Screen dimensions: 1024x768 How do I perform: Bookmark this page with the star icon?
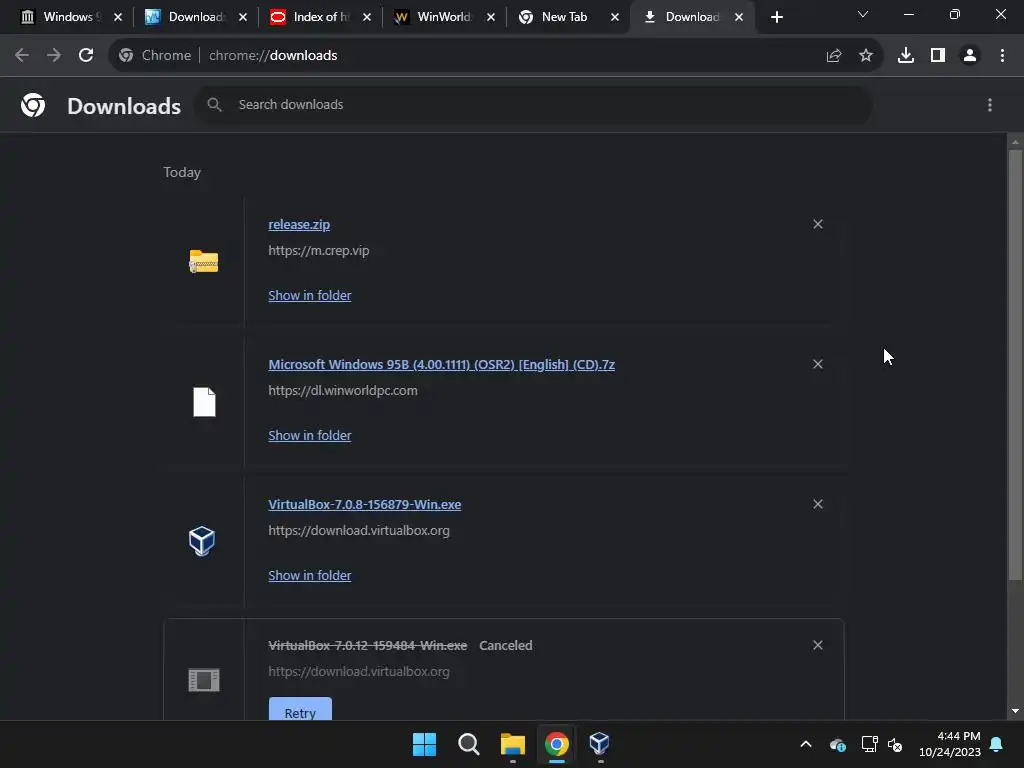(866, 56)
